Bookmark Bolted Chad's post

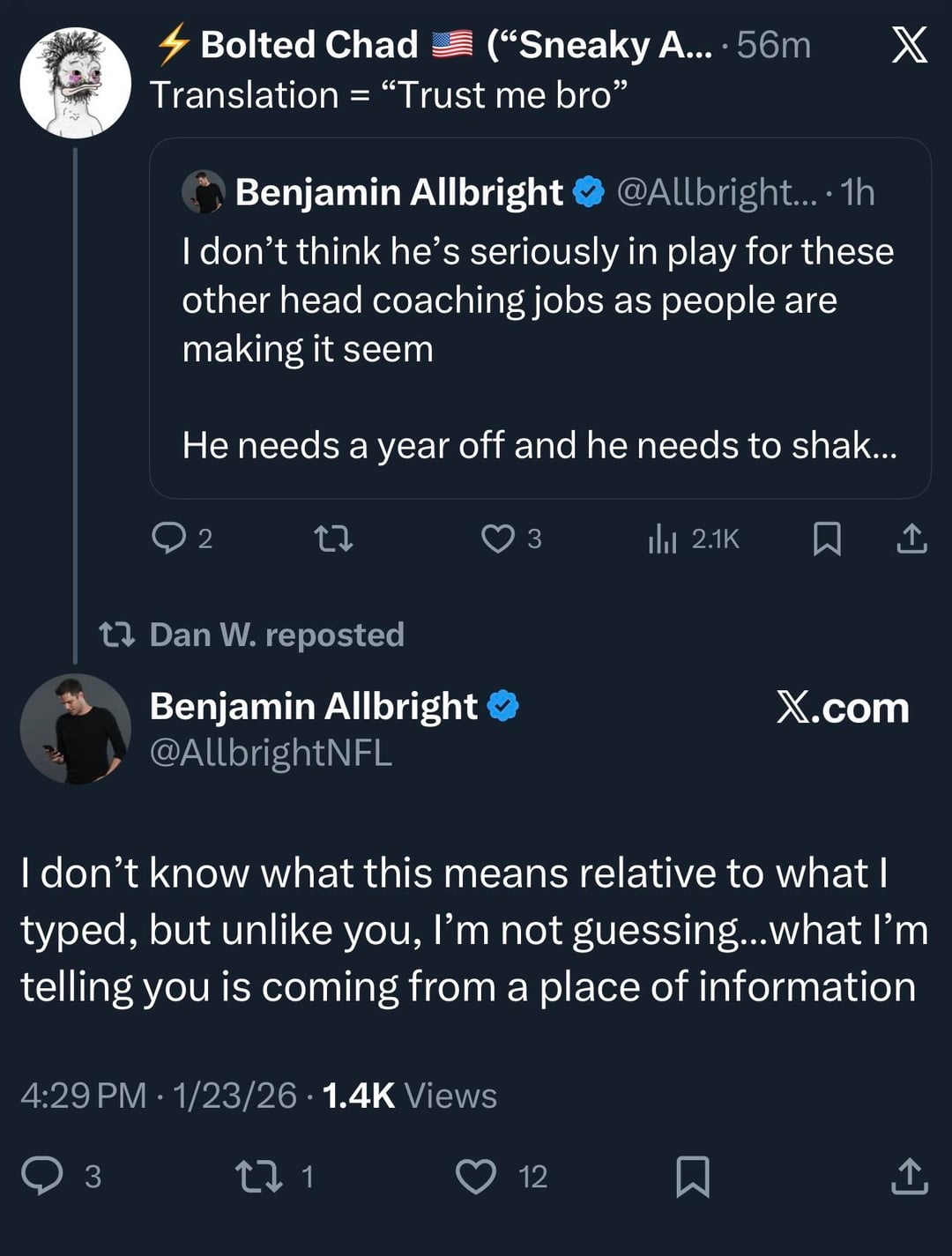(826, 539)
